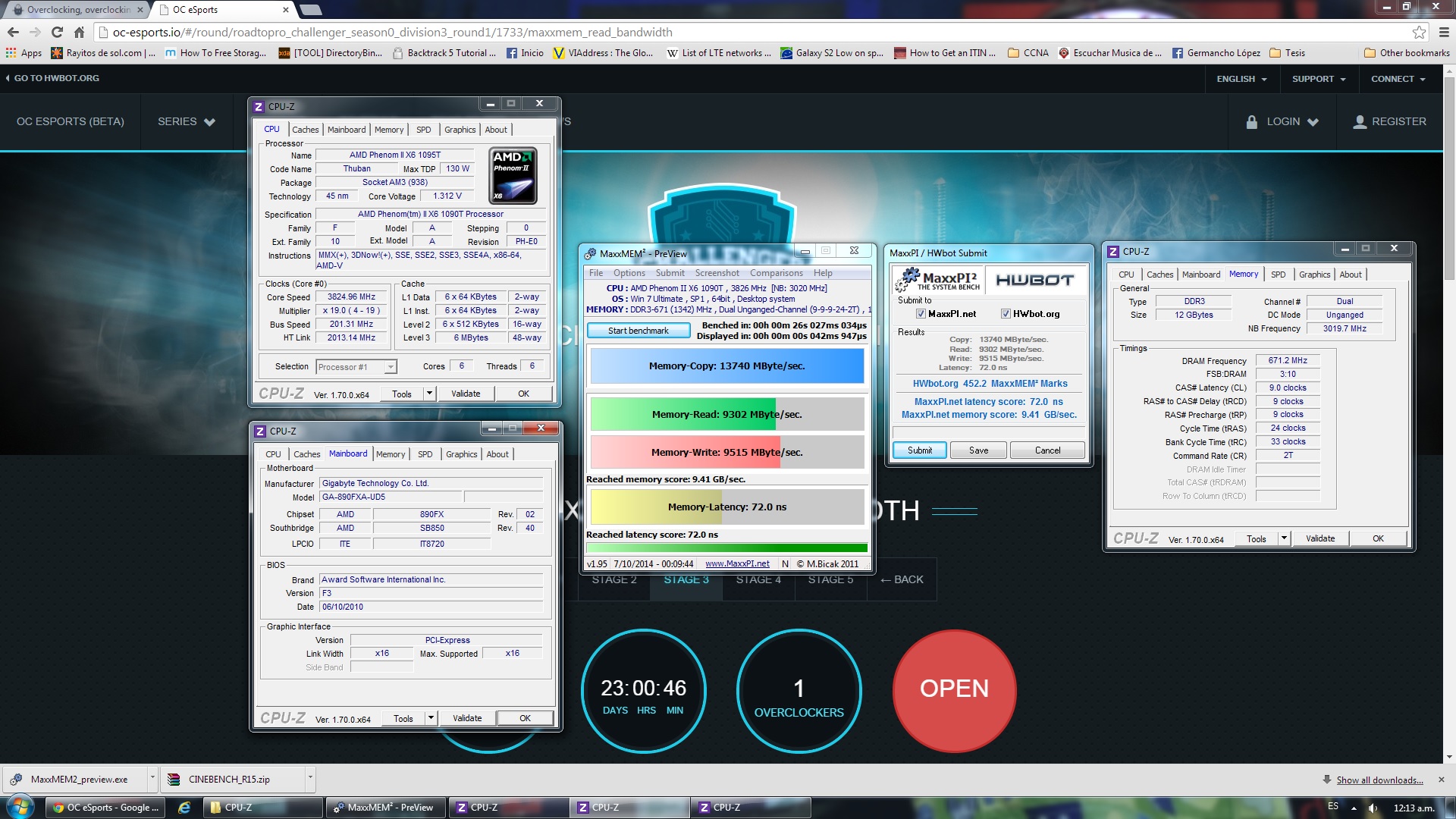Open MaxxMEM Comparisons menu
The width and height of the screenshot is (1456, 819).
click(x=777, y=273)
